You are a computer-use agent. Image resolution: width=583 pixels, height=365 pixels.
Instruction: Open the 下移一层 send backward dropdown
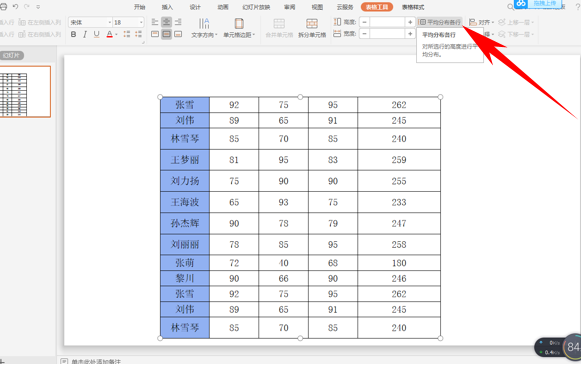(516, 34)
